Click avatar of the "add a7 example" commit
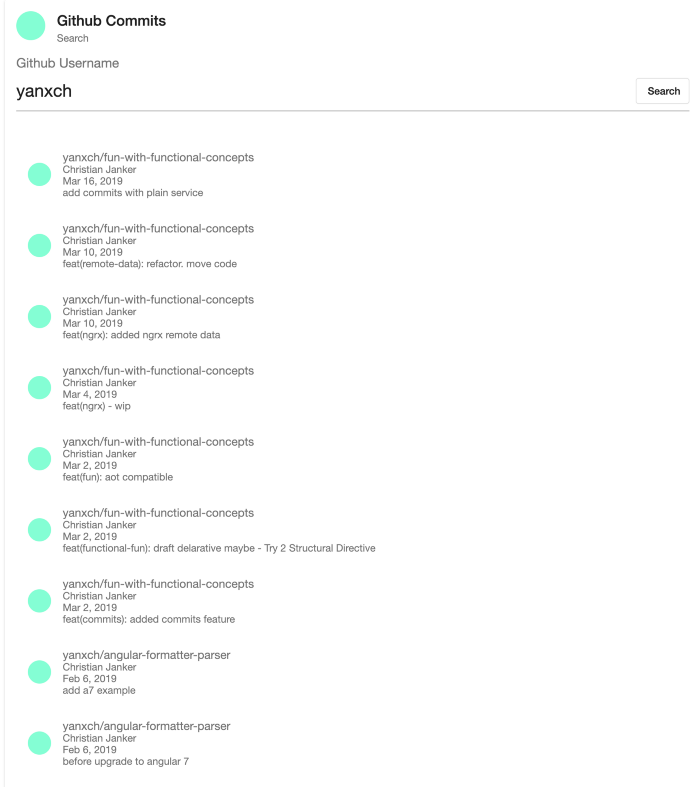 coord(40,672)
